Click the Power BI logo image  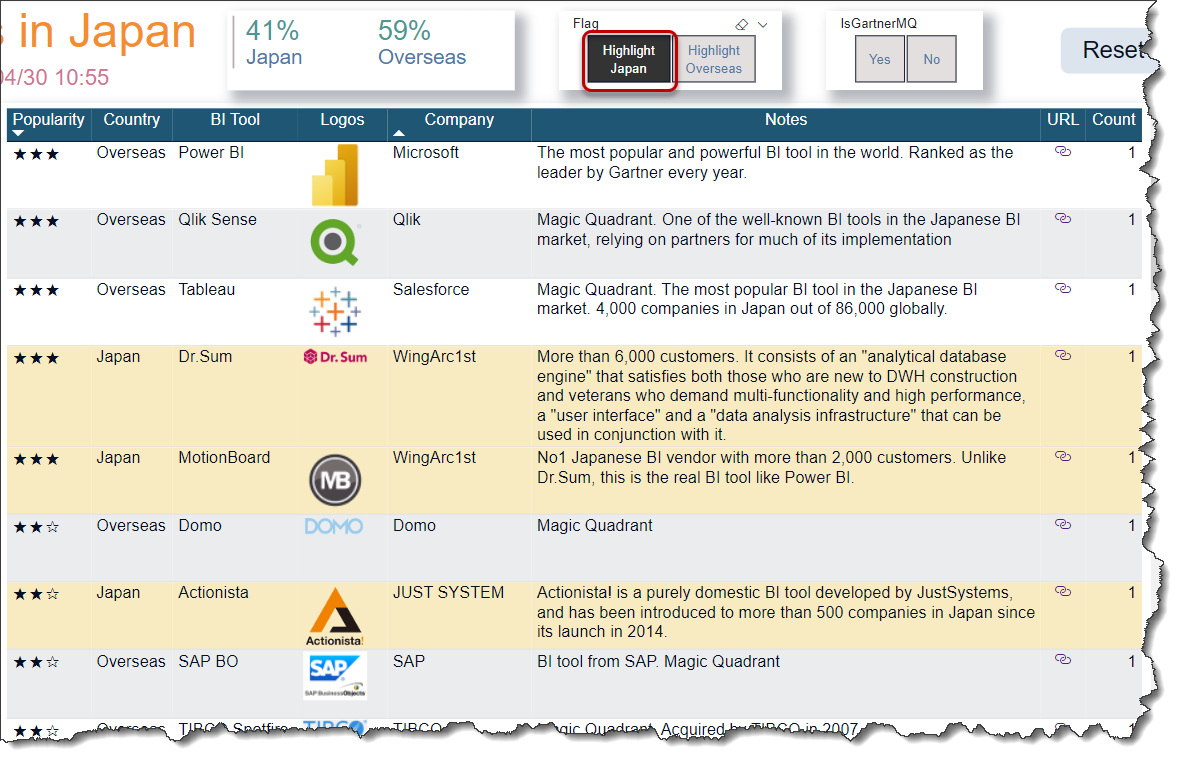pyautogui.click(x=335, y=175)
